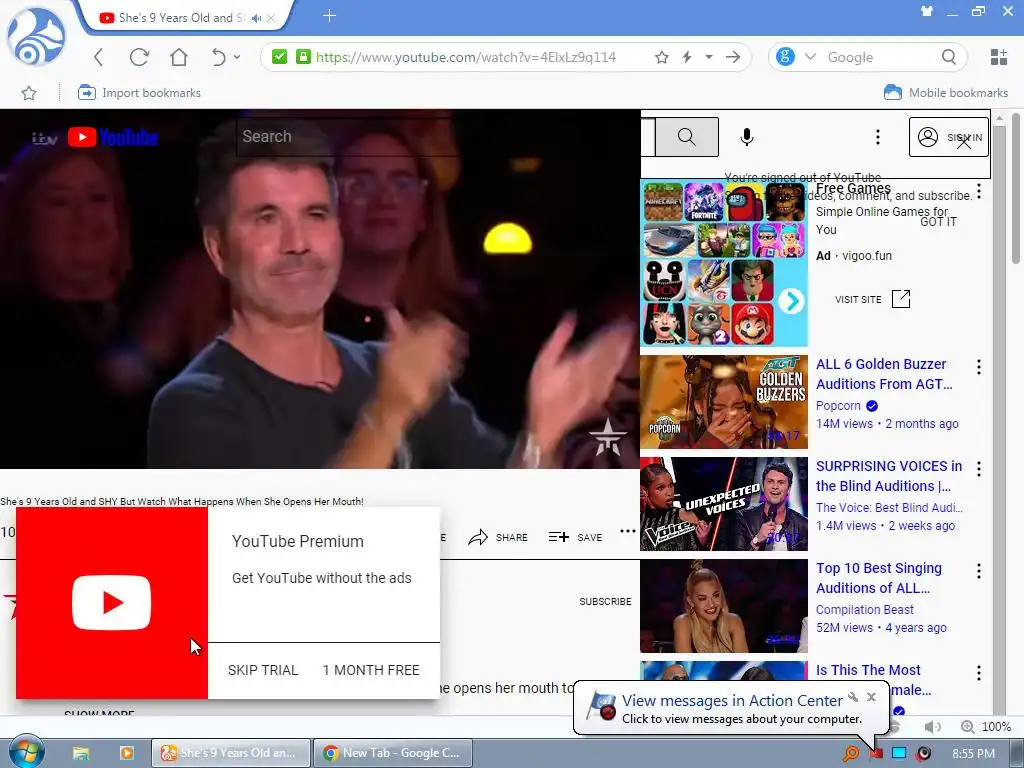Open the media player taskbar icon

click(x=127, y=753)
